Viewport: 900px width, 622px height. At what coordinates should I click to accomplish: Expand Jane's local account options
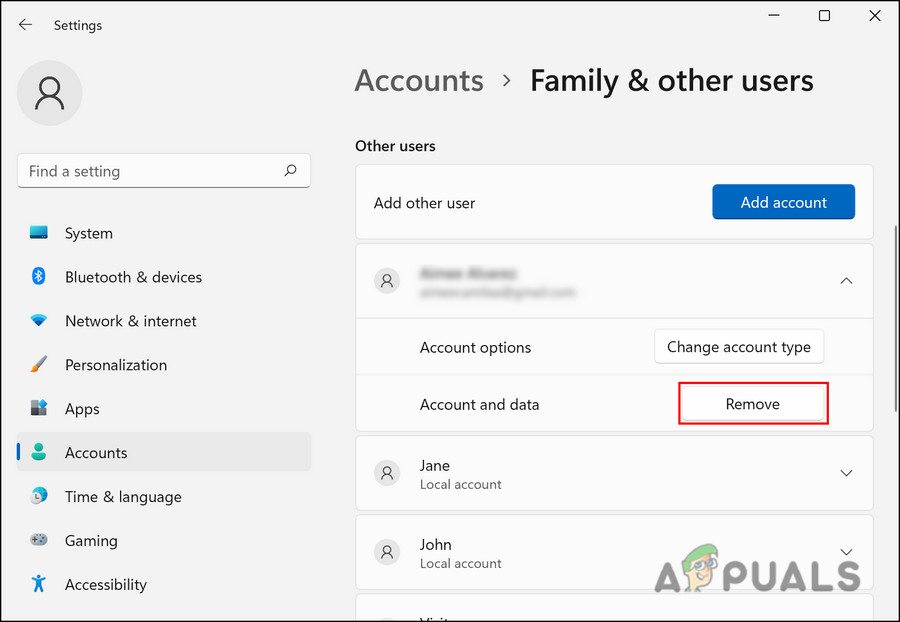coord(846,473)
